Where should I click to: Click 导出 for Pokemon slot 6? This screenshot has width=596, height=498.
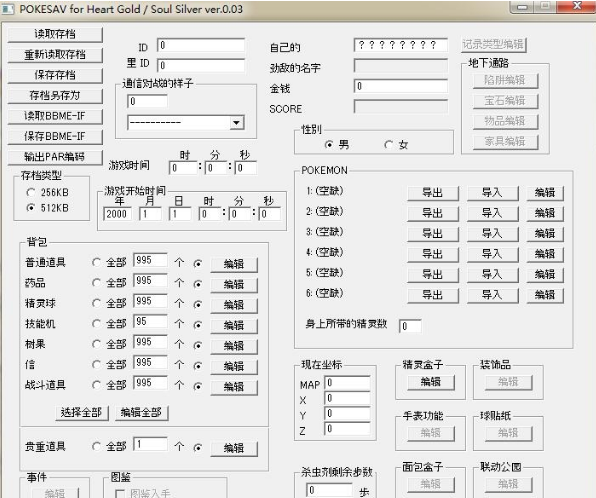433,295
